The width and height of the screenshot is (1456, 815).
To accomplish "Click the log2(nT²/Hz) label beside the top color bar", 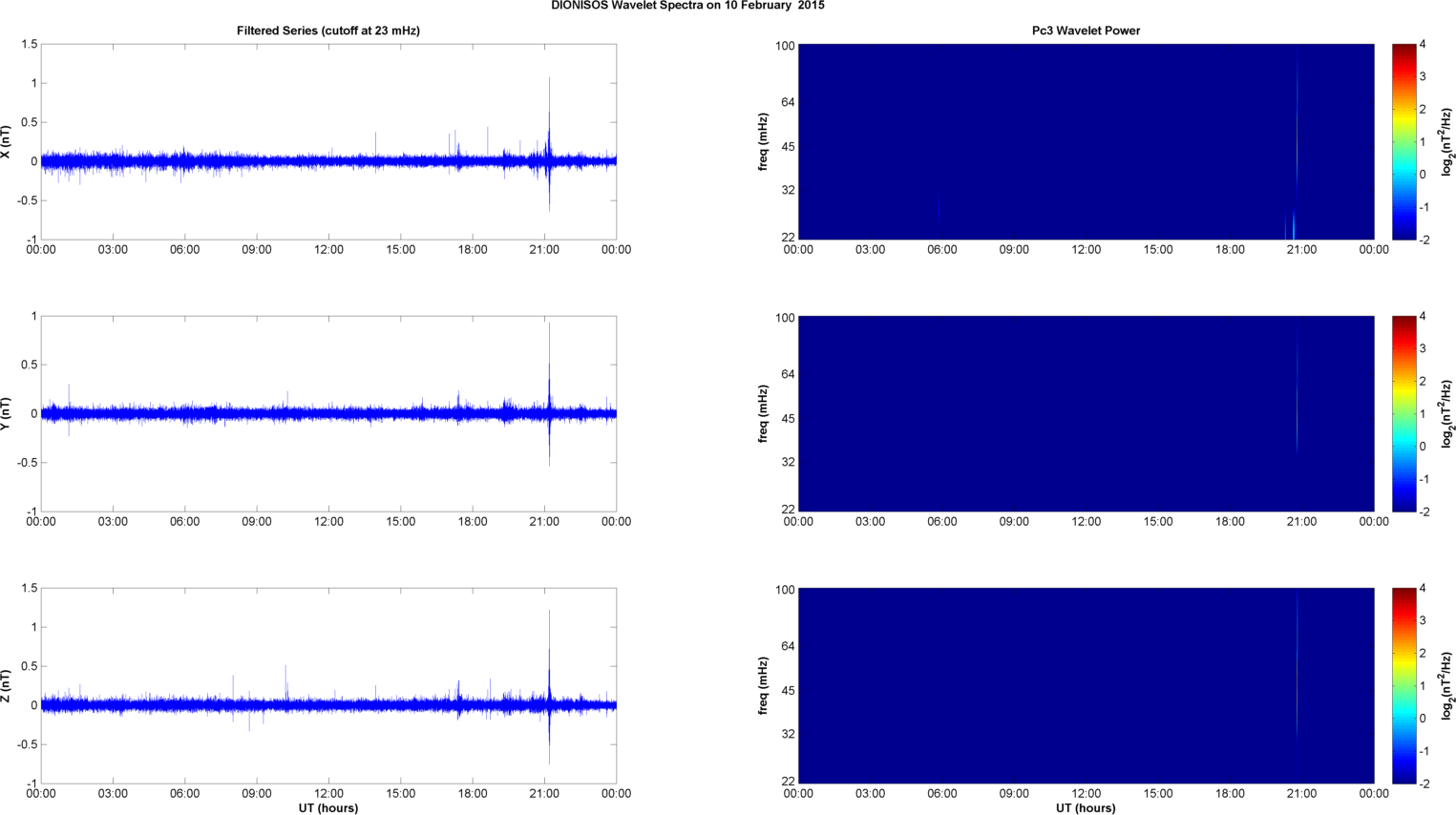I will [x=1447, y=142].
